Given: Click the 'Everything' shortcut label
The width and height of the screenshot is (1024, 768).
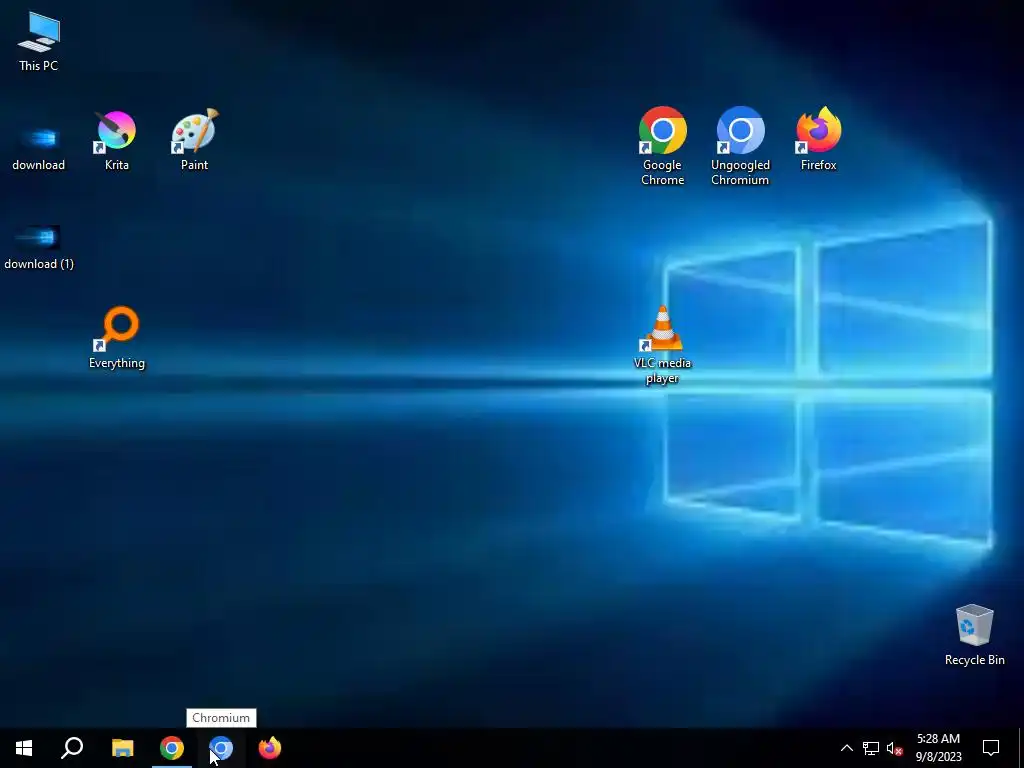Looking at the screenshot, I should pyautogui.click(x=117, y=363).
